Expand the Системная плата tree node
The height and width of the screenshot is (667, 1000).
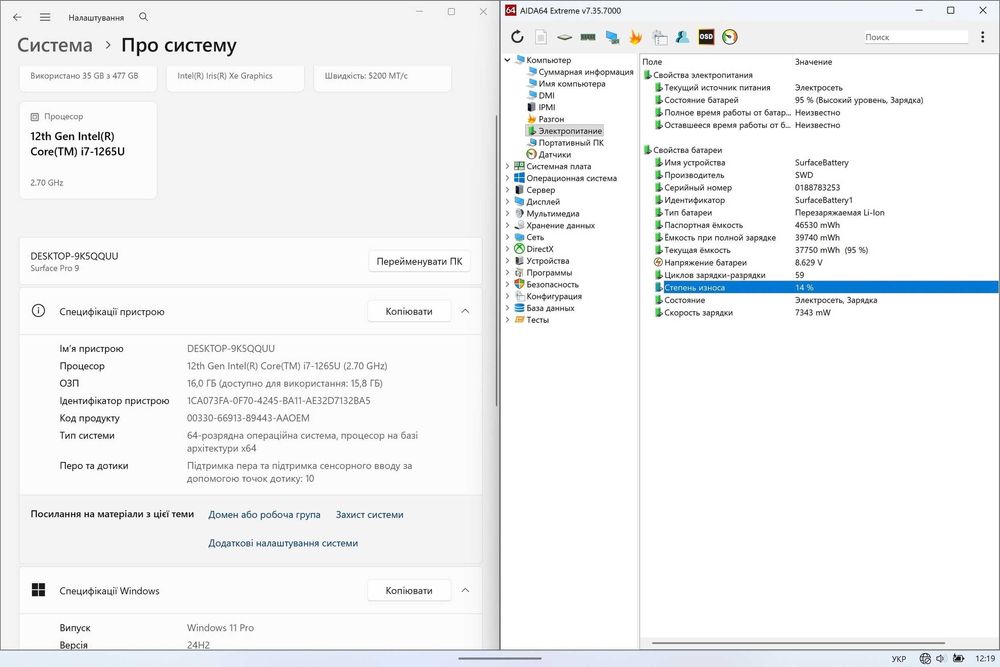tap(508, 166)
